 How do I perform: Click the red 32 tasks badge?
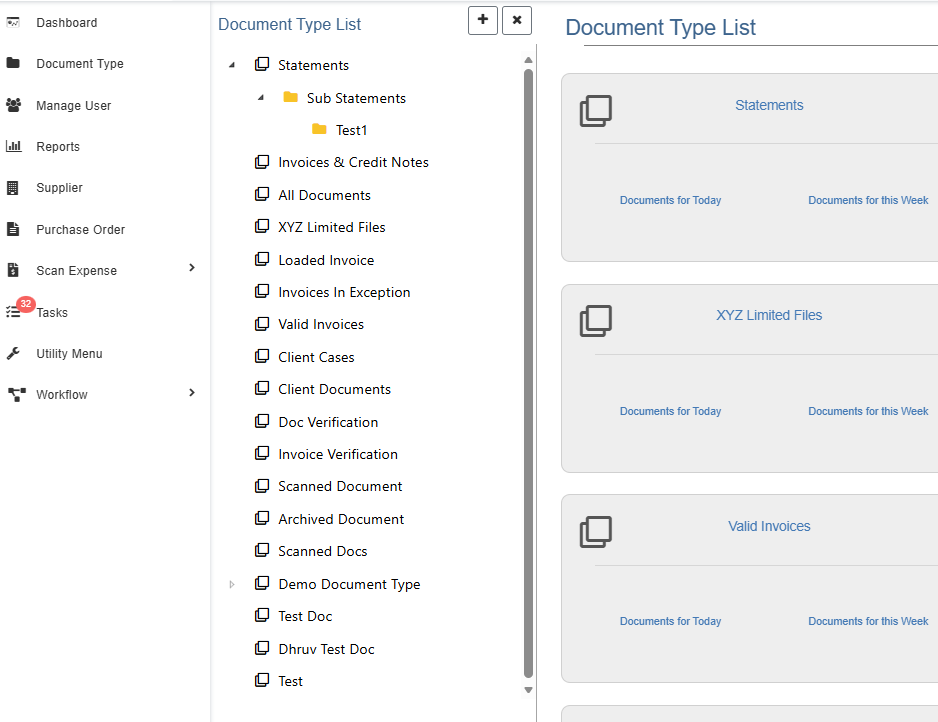[x=26, y=304]
